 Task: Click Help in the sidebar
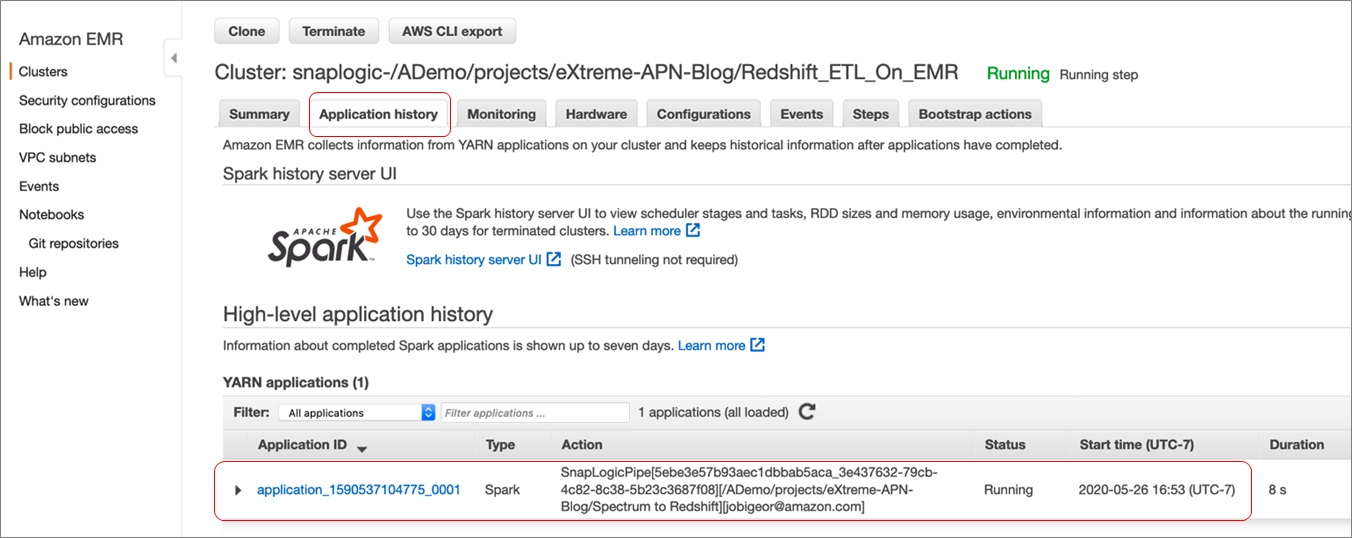33,272
